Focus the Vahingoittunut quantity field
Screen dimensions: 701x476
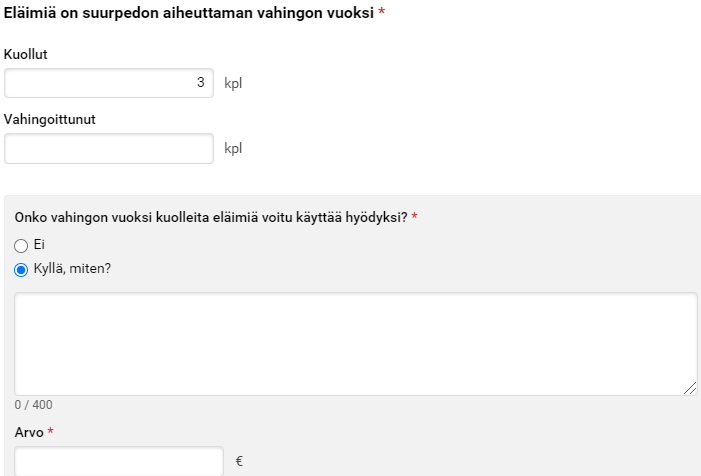coord(109,148)
